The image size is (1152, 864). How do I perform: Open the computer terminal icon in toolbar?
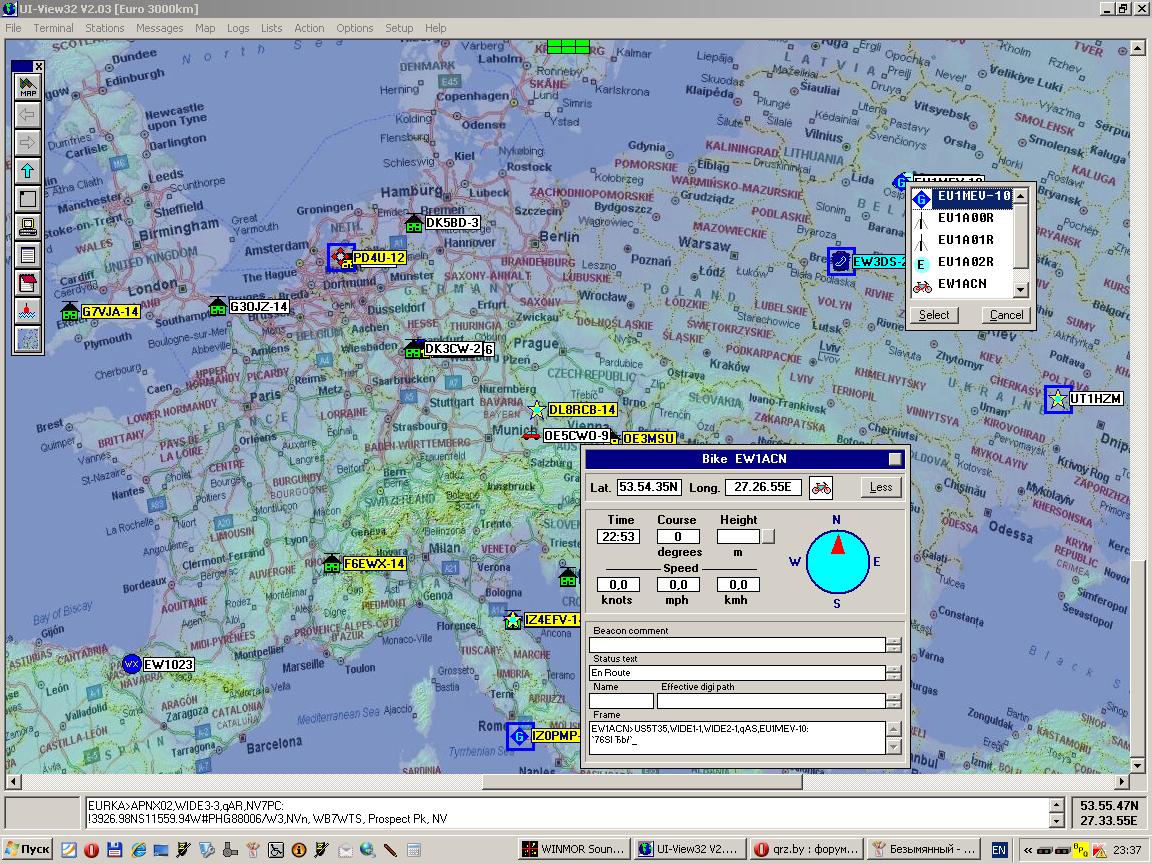coord(27,227)
